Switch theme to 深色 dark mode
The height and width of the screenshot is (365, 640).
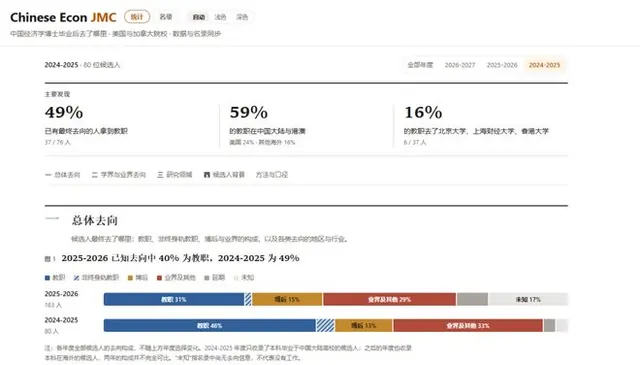pos(242,17)
